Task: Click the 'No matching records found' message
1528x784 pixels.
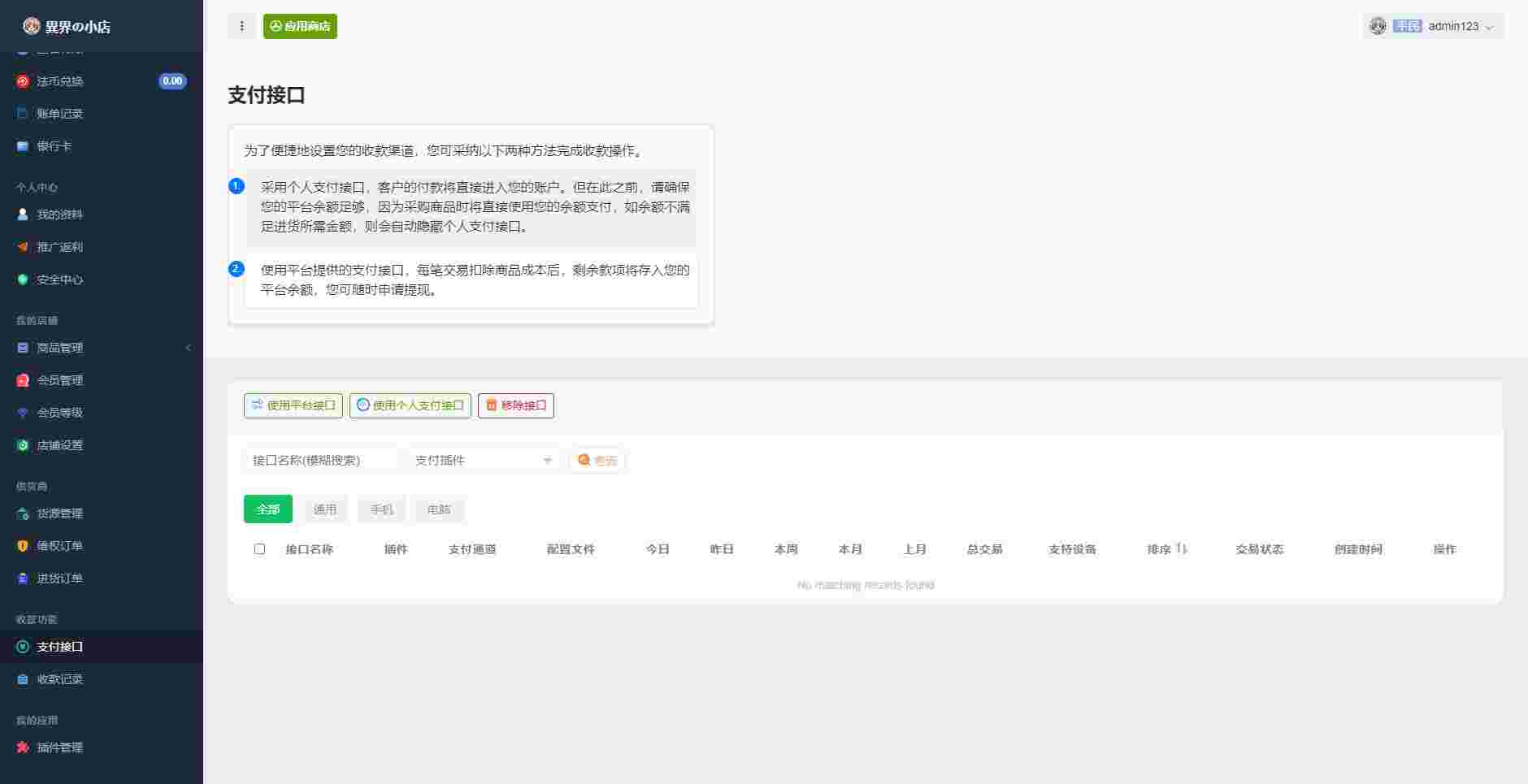Action: coord(866,585)
